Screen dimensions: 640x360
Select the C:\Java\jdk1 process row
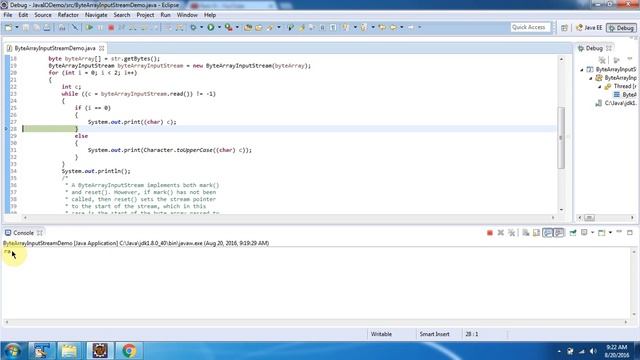coord(616,103)
